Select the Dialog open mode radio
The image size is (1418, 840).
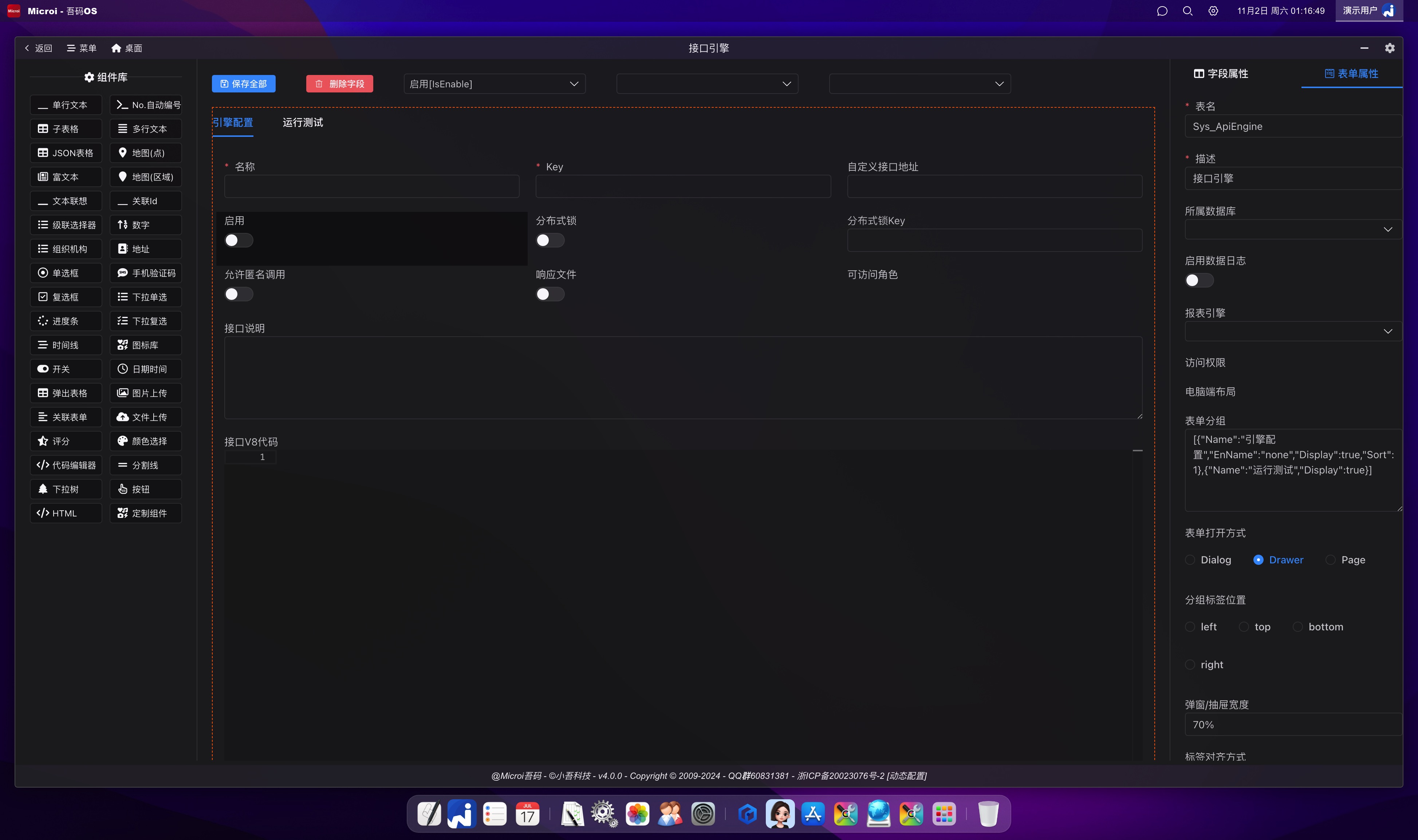(1190, 560)
